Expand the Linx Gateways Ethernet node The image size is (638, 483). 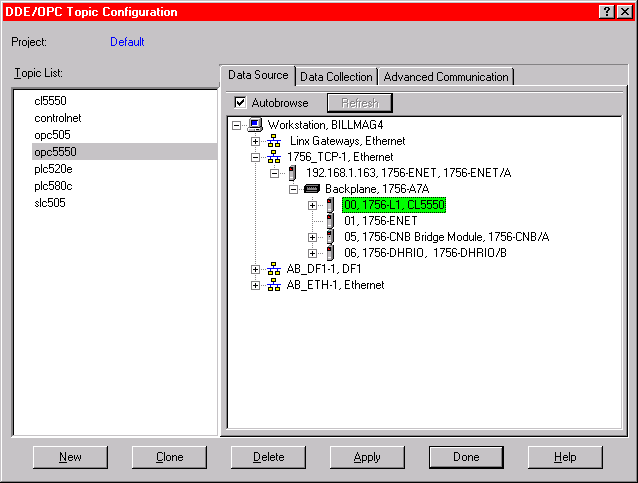(255, 142)
